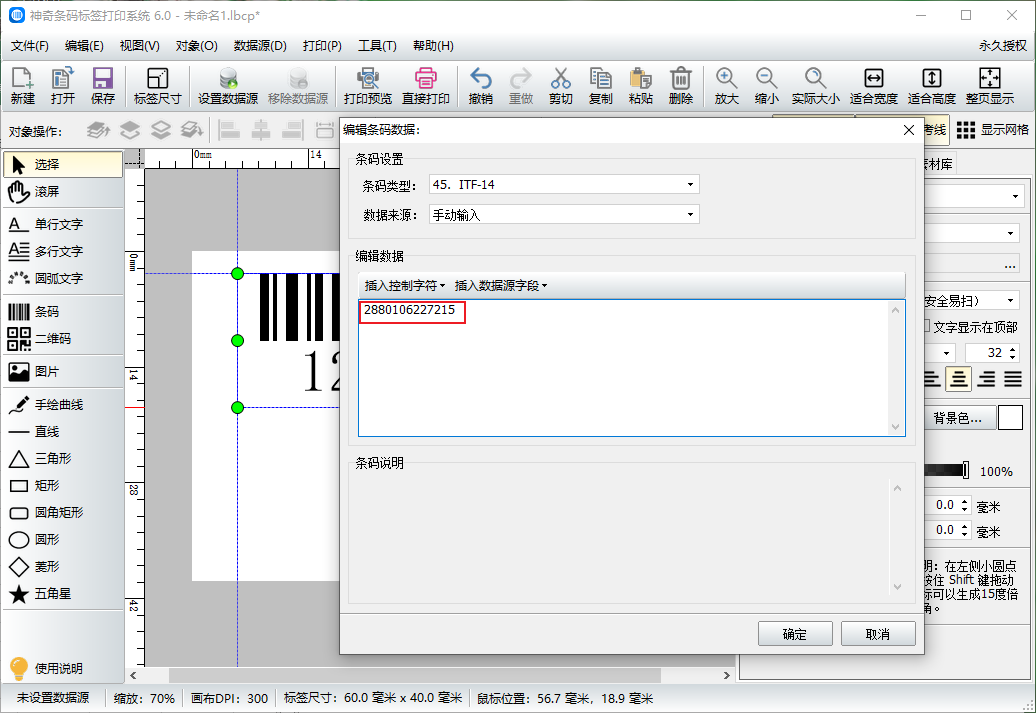Open the 工具(T) menu
Screen dimensions: 1036x713
[377, 46]
